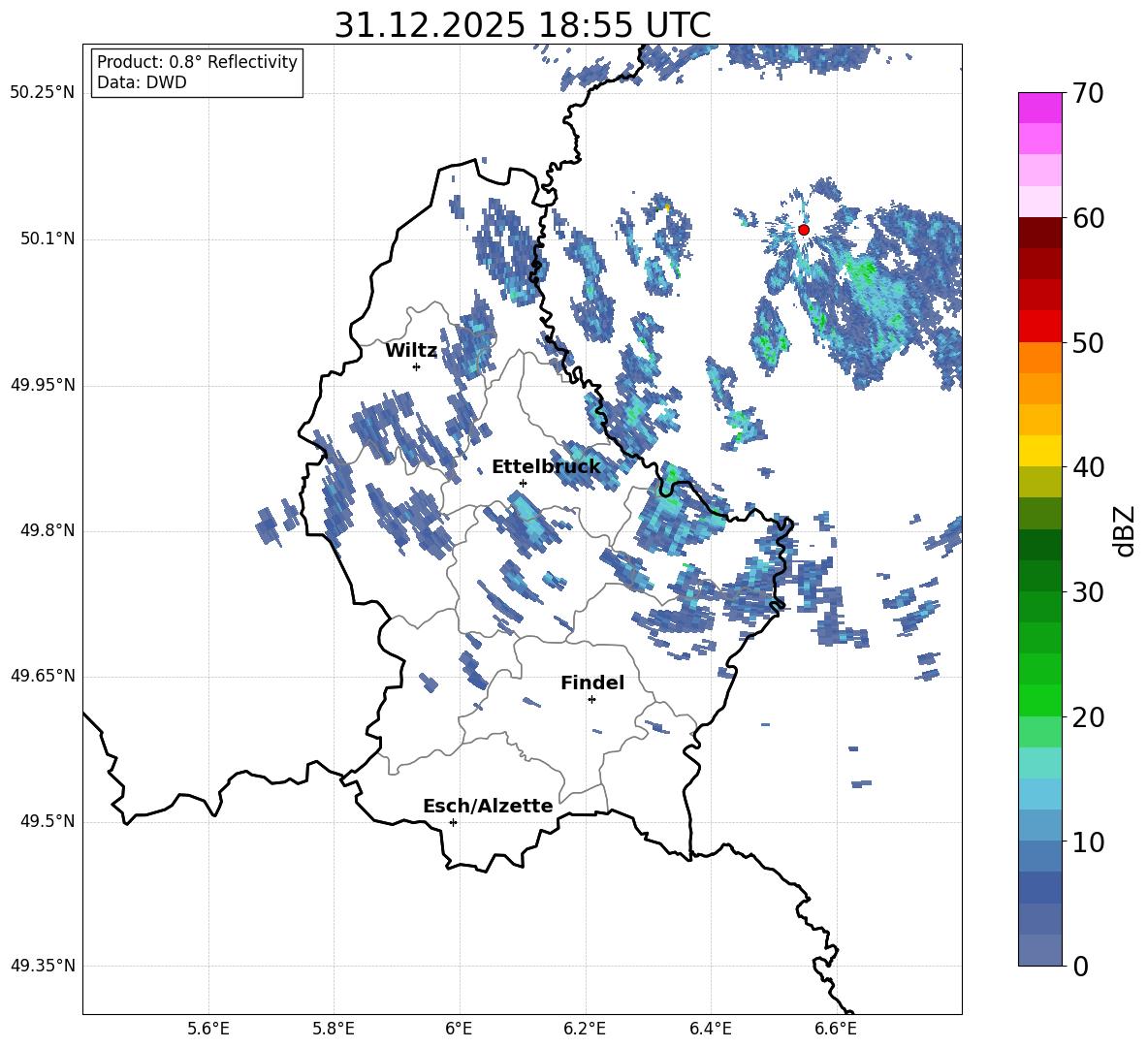This screenshot has width=1148, height=1048.
Task: Click the colorbar tick value 60
Action: [1088, 218]
